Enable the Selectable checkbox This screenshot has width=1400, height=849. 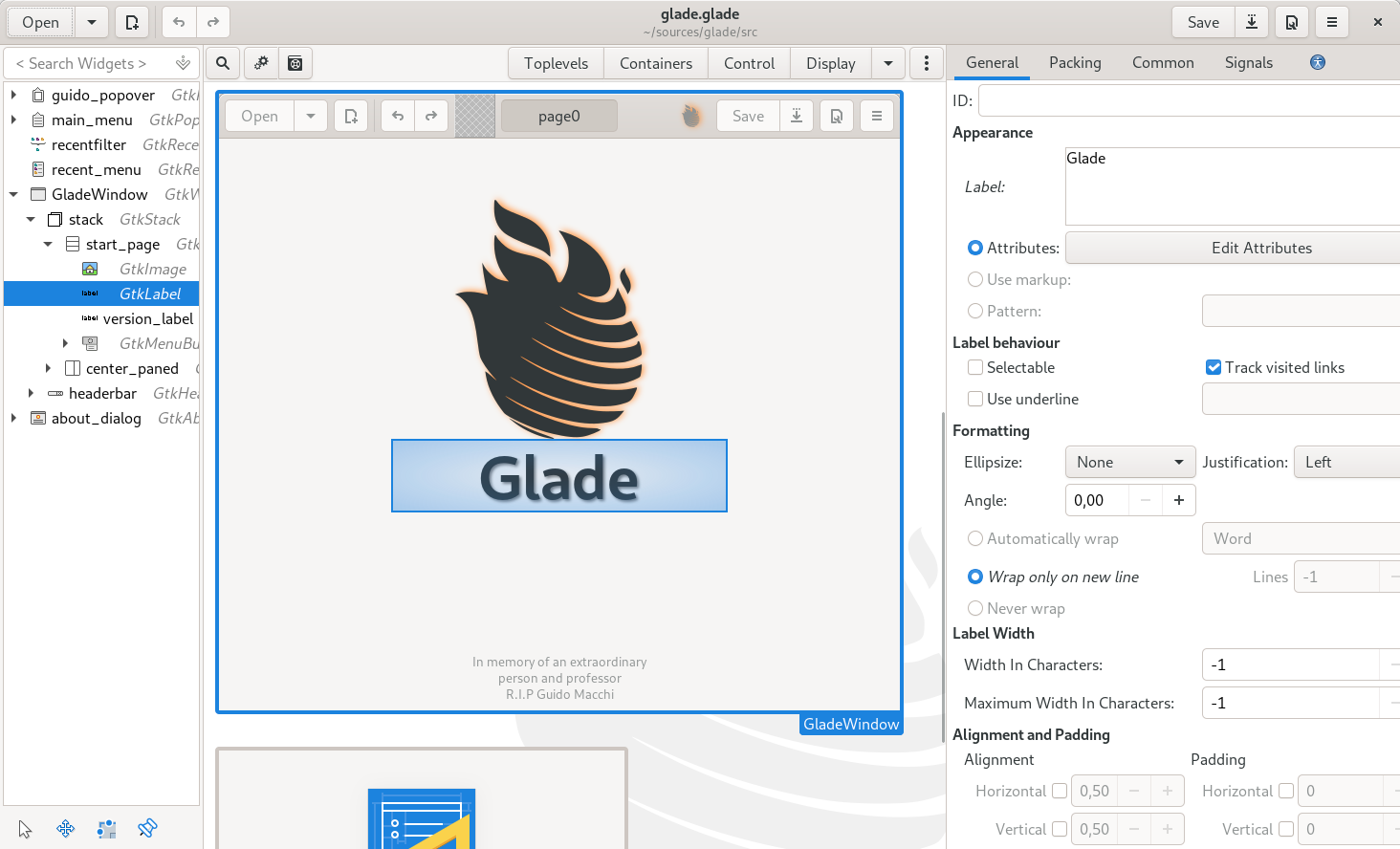975,367
